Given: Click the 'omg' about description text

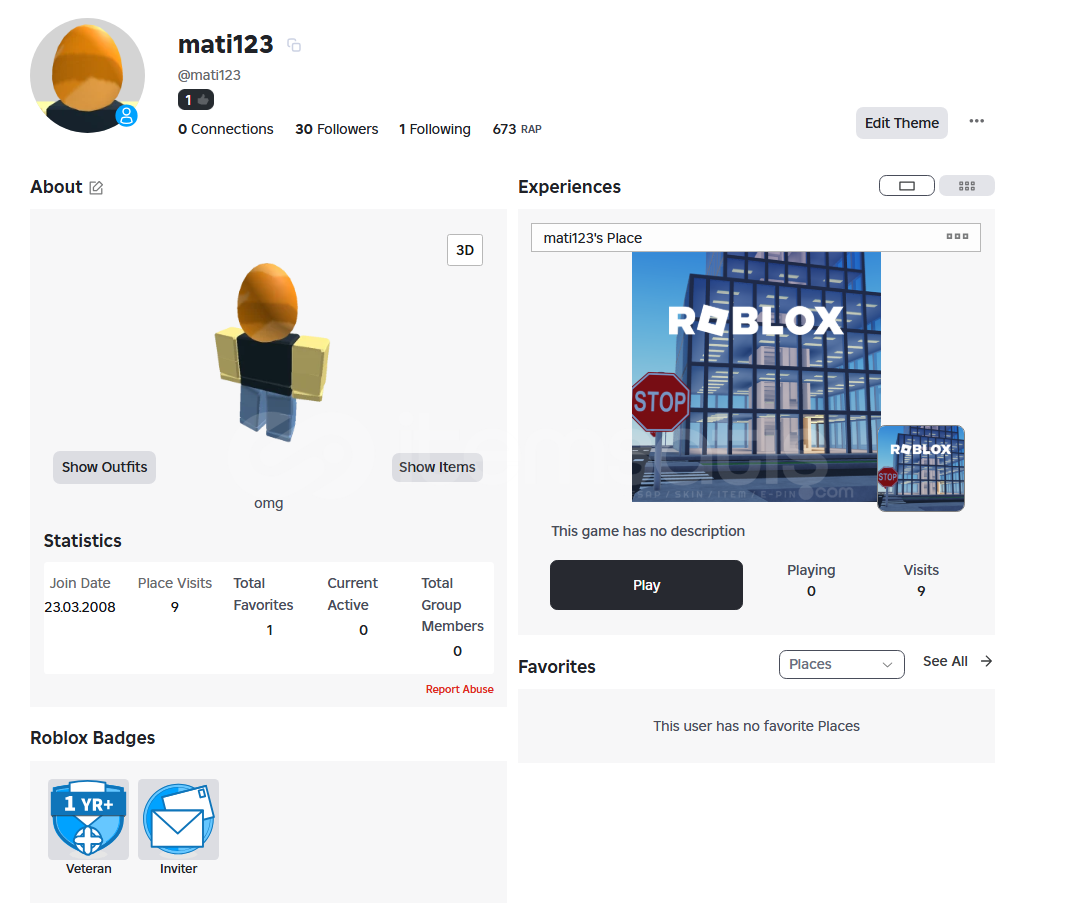Looking at the screenshot, I should [269, 503].
